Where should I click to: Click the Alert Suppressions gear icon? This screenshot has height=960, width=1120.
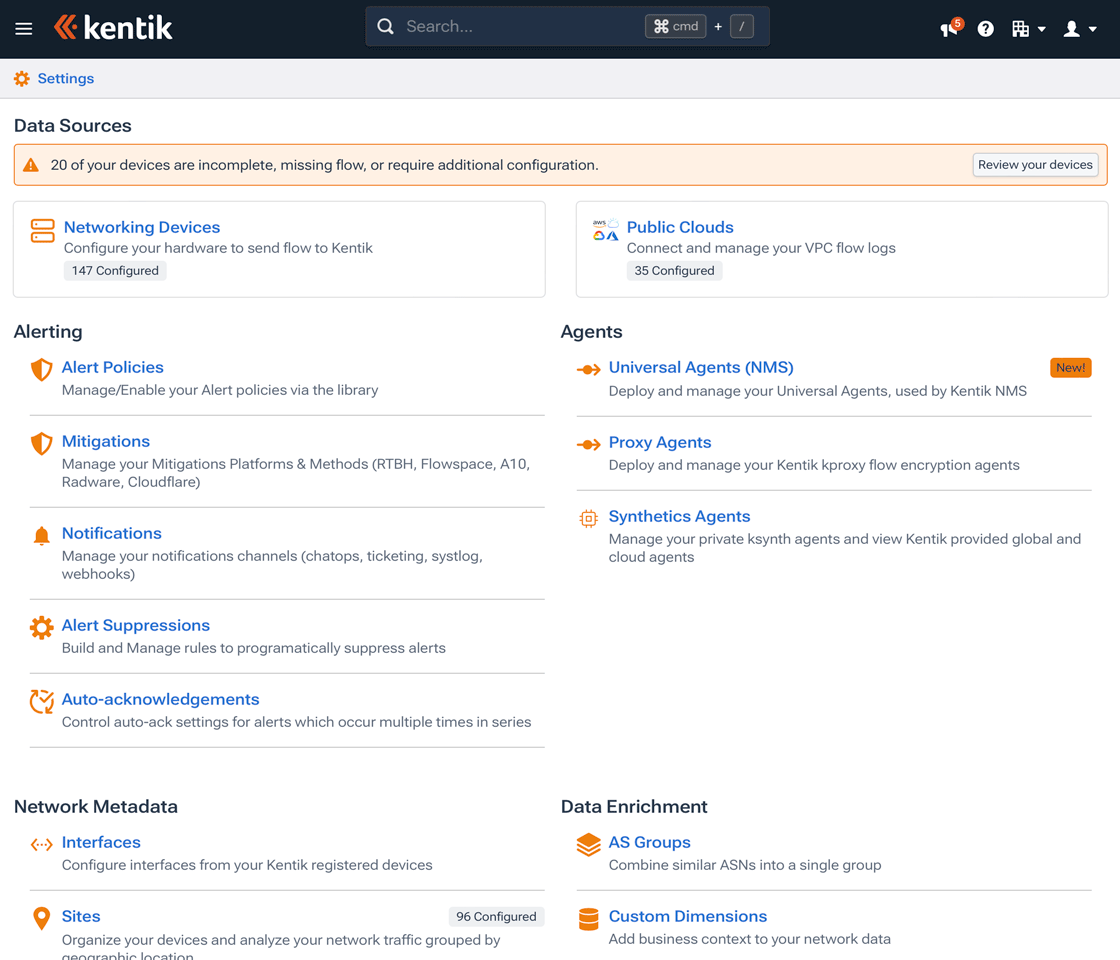click(41, 628)
